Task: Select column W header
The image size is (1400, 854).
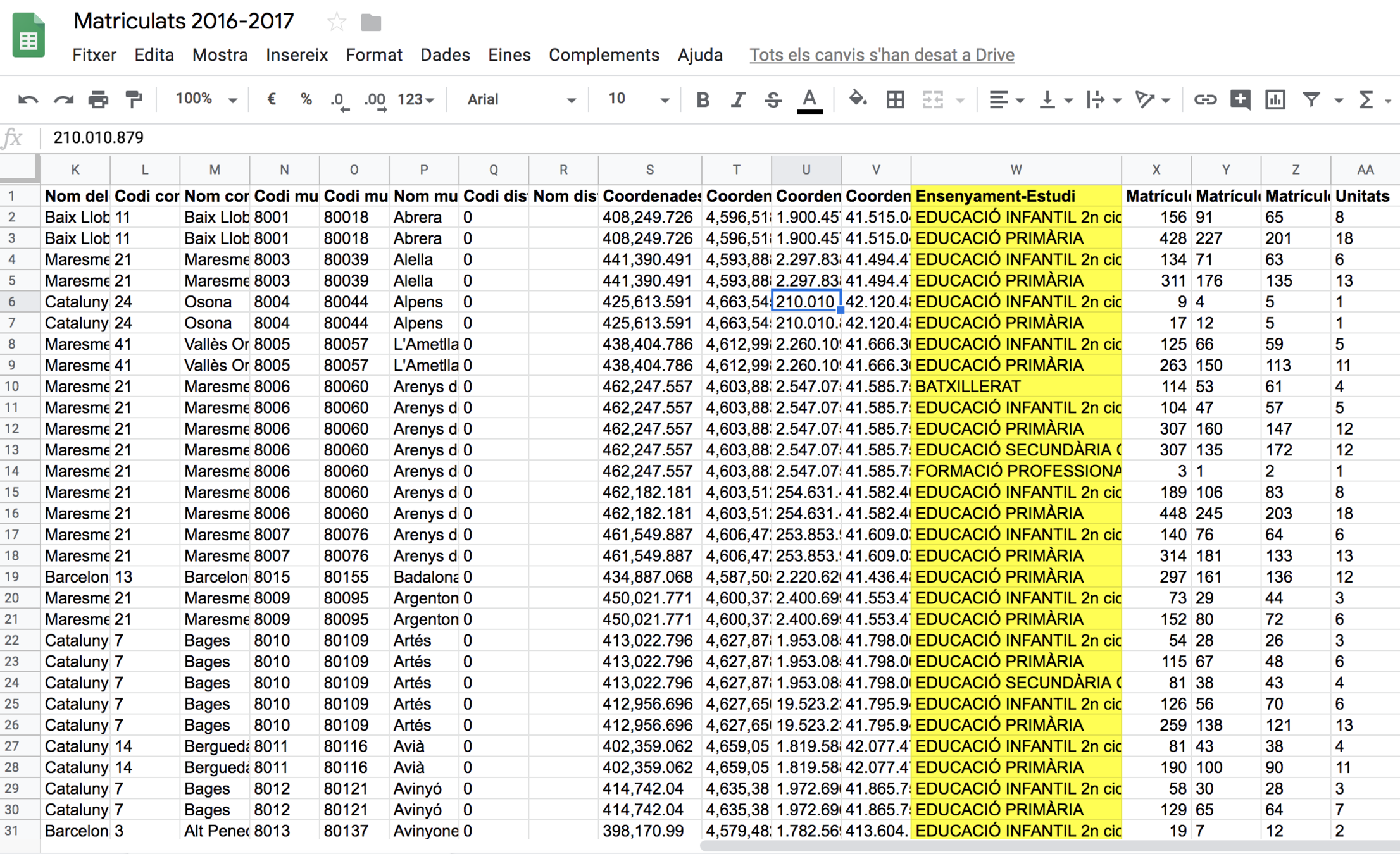Action: pos(1015,170)
